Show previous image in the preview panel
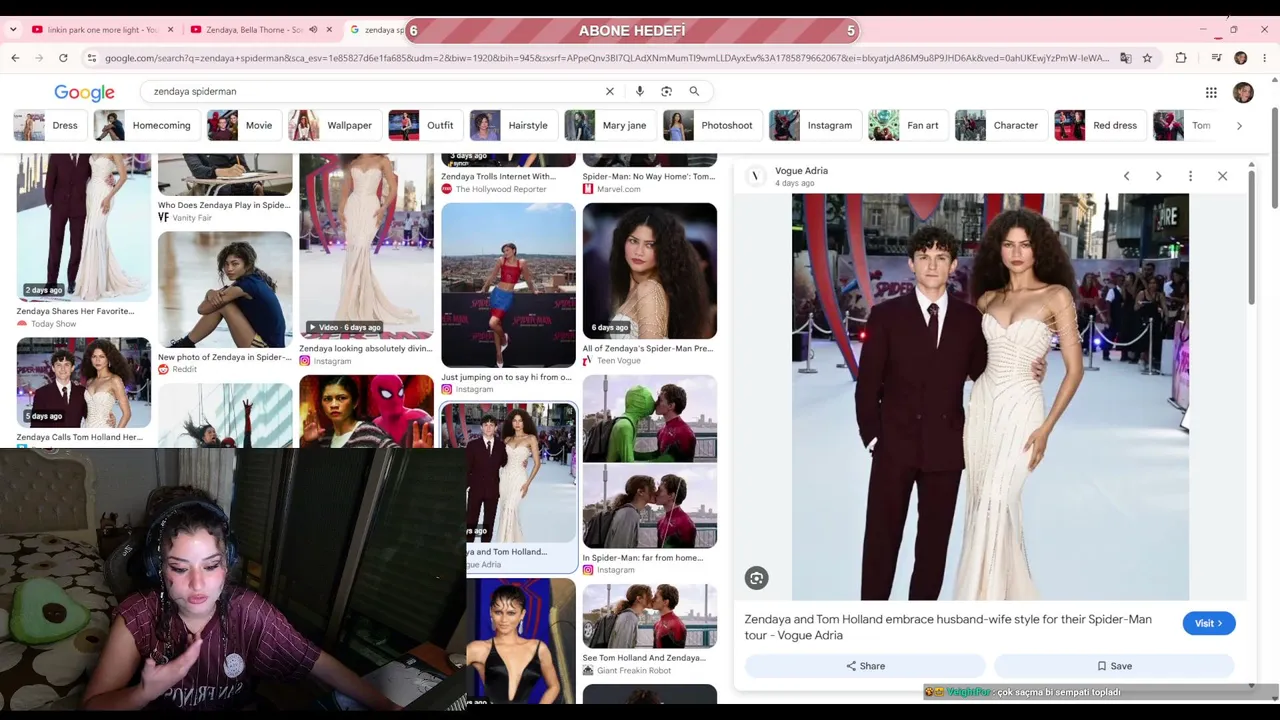Image resolution: width=1280 pixels, height=720 pixels. tap(1126, 176)
